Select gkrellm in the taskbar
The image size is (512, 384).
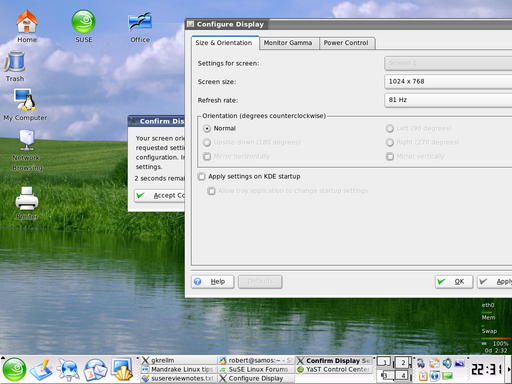pos(178,360)
